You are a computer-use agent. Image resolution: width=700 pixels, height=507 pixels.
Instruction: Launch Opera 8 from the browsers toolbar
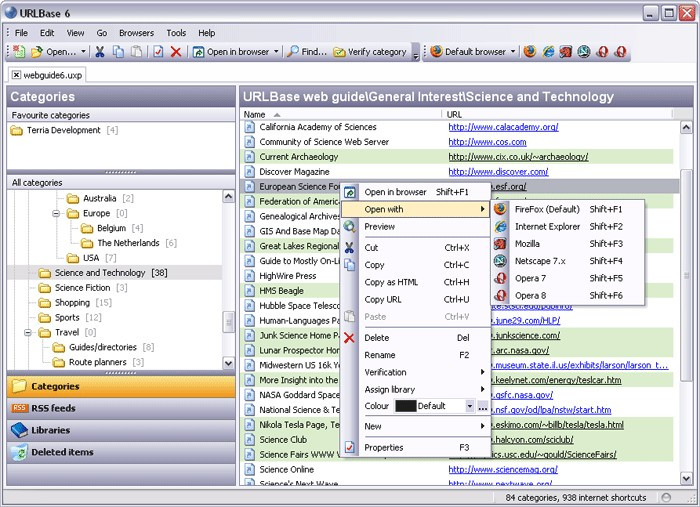click(620, 52)
